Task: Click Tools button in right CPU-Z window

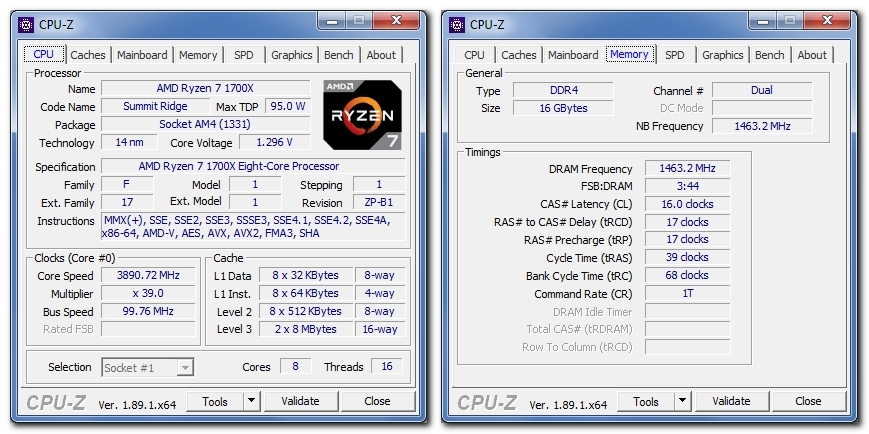Action: click(646, 401)
